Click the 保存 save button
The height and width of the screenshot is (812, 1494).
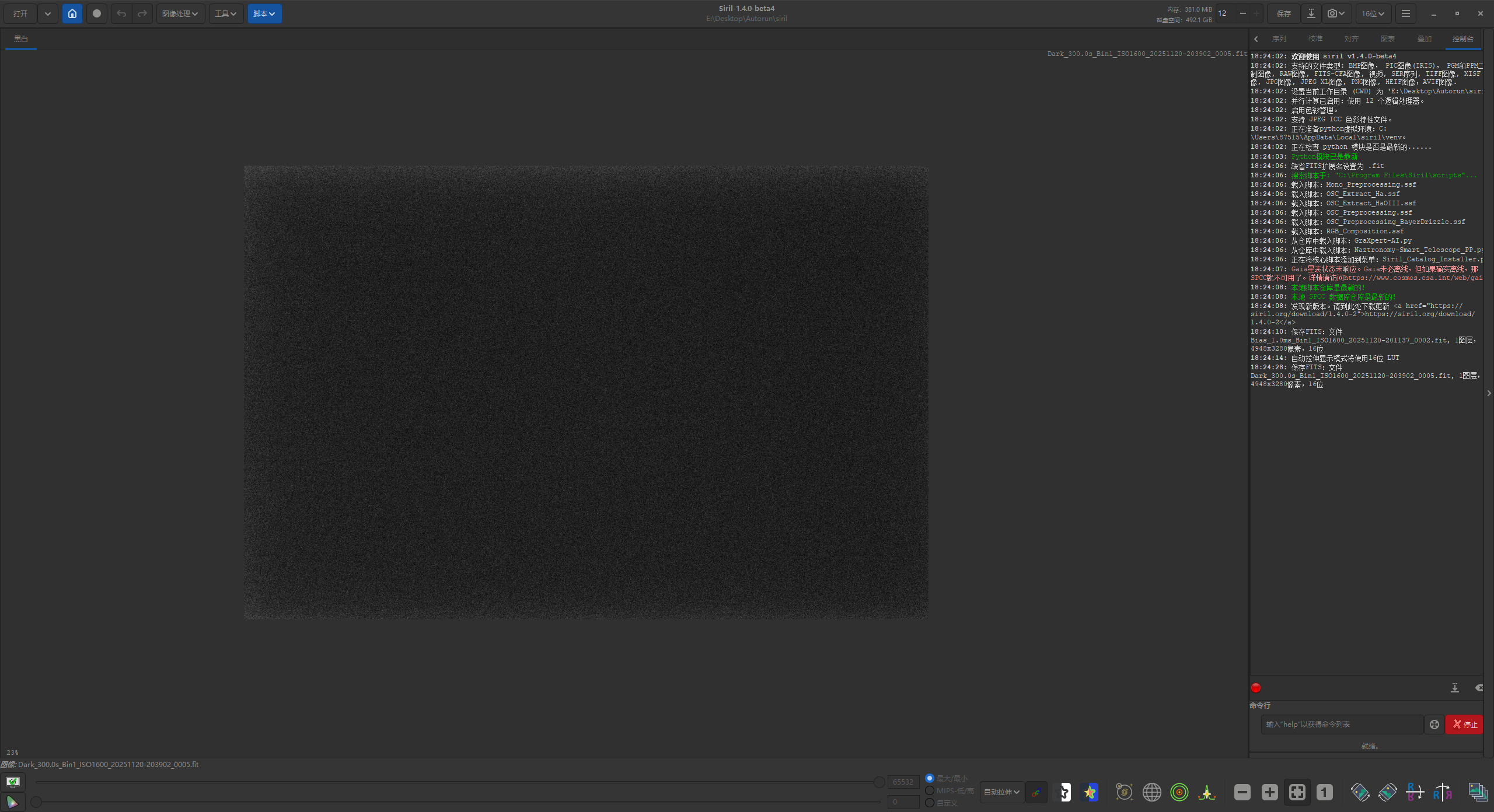pos(1283,13)
